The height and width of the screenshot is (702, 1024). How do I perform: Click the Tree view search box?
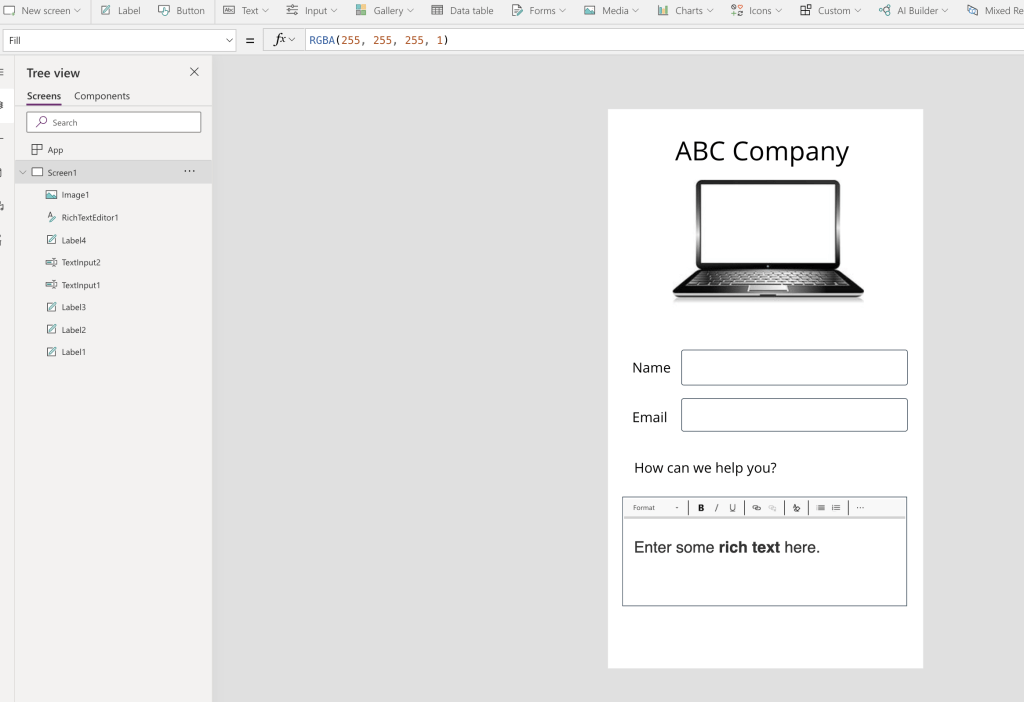tap(114, 122)
